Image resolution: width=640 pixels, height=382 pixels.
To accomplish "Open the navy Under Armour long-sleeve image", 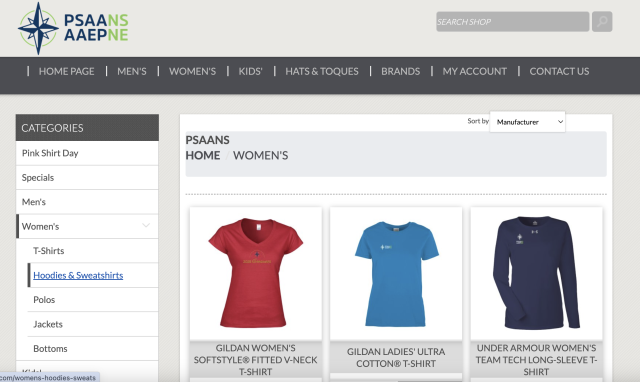I will [536, 273].
